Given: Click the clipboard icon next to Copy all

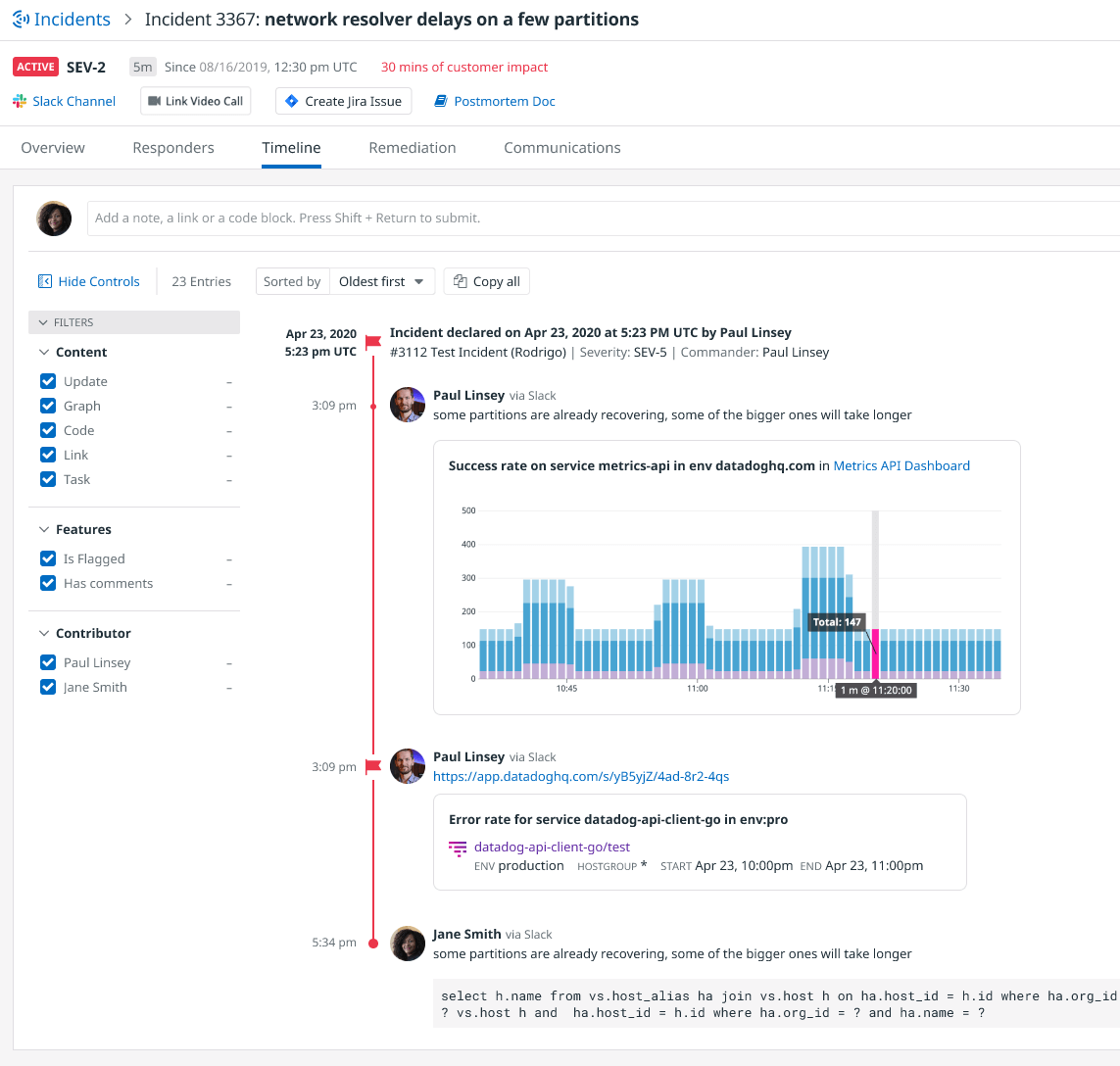Looking at the screenshot, I should click(461, 280).
